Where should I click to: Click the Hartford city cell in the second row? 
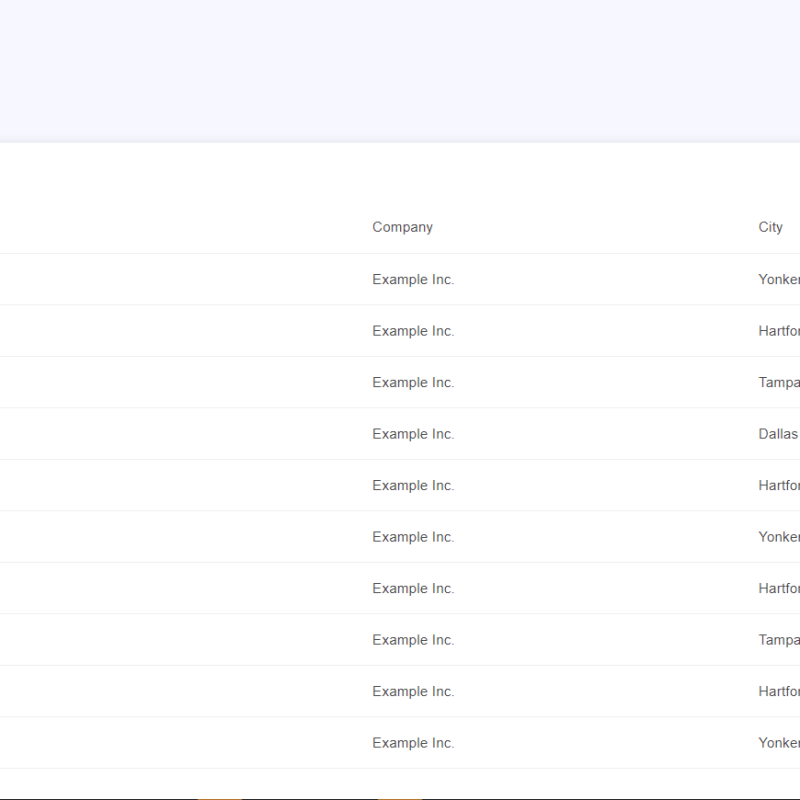pyautogui.click(x=779, y=331)
